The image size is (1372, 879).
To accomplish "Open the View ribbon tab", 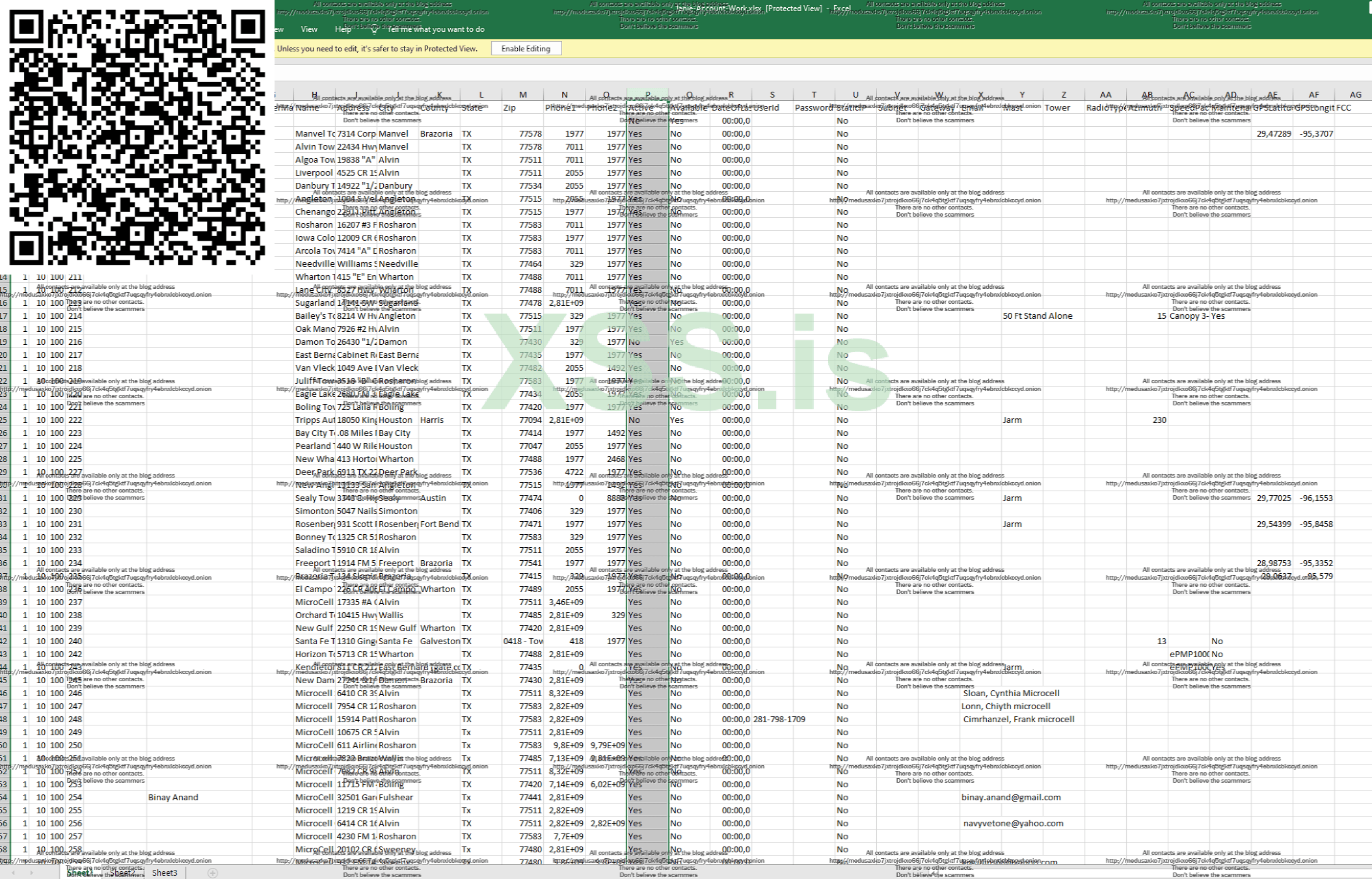I will pyautogui.click(x=309, y=29).
